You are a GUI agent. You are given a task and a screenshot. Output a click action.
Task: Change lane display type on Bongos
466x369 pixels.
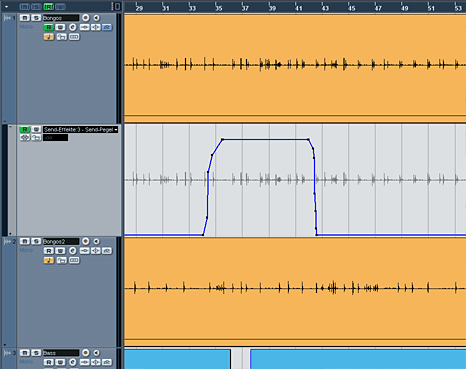(x=74, y=37)
